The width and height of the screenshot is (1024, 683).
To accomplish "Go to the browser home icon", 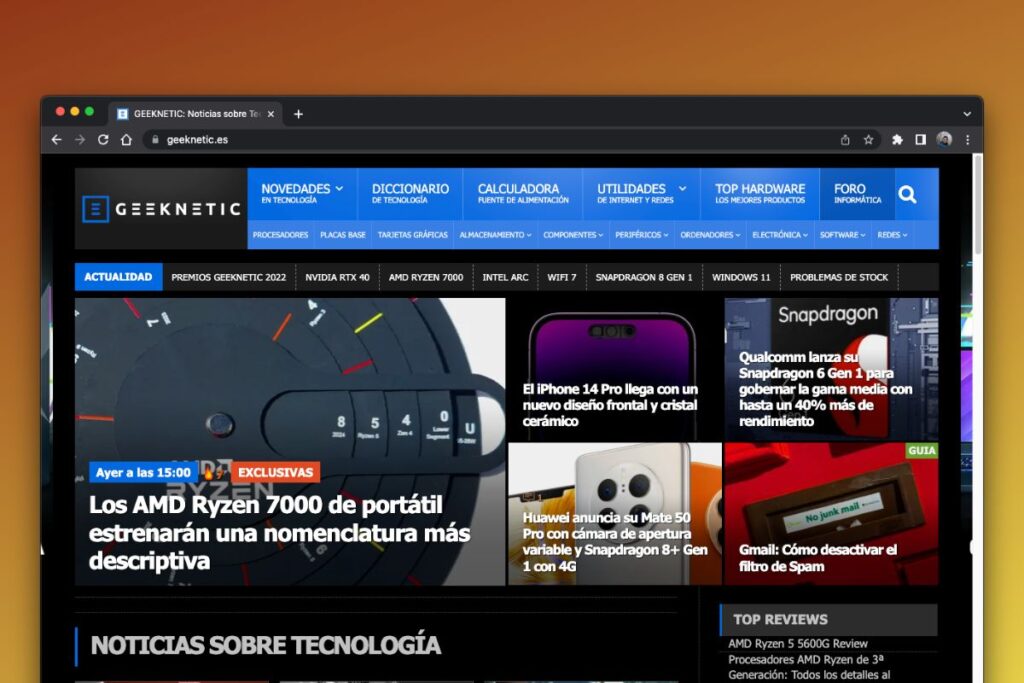I will pyautogui.click(x=126, y=140).
